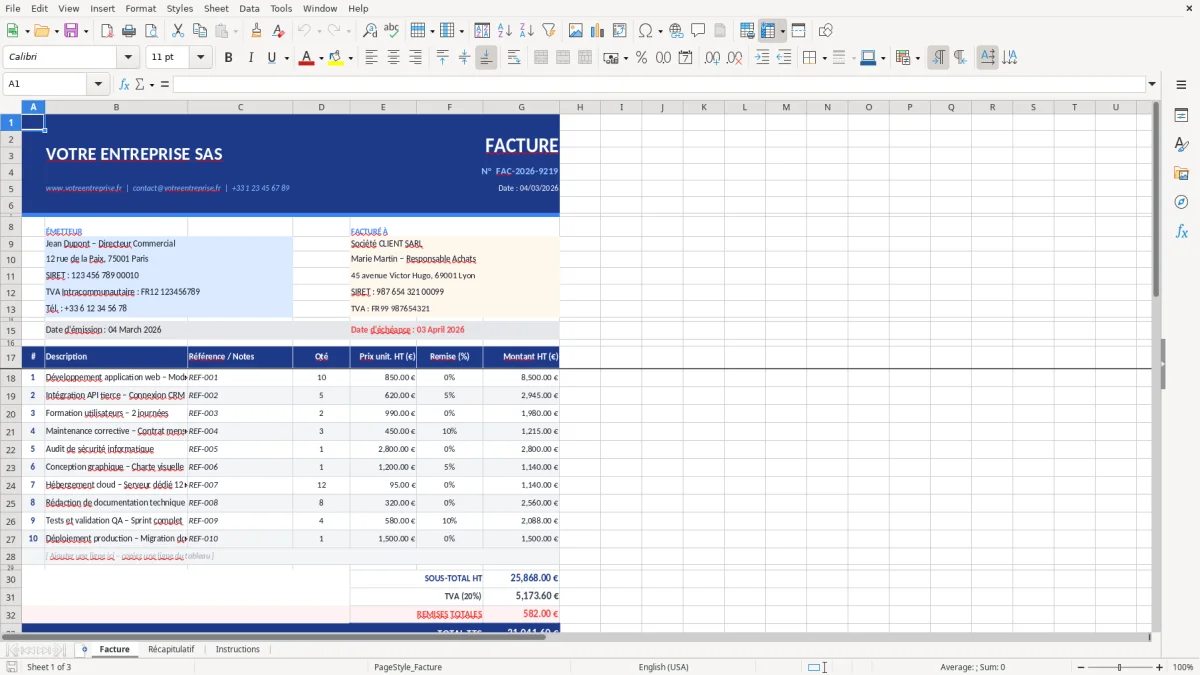Click the Print icon
Screen dimensions: 1200x675
(127, 31)
